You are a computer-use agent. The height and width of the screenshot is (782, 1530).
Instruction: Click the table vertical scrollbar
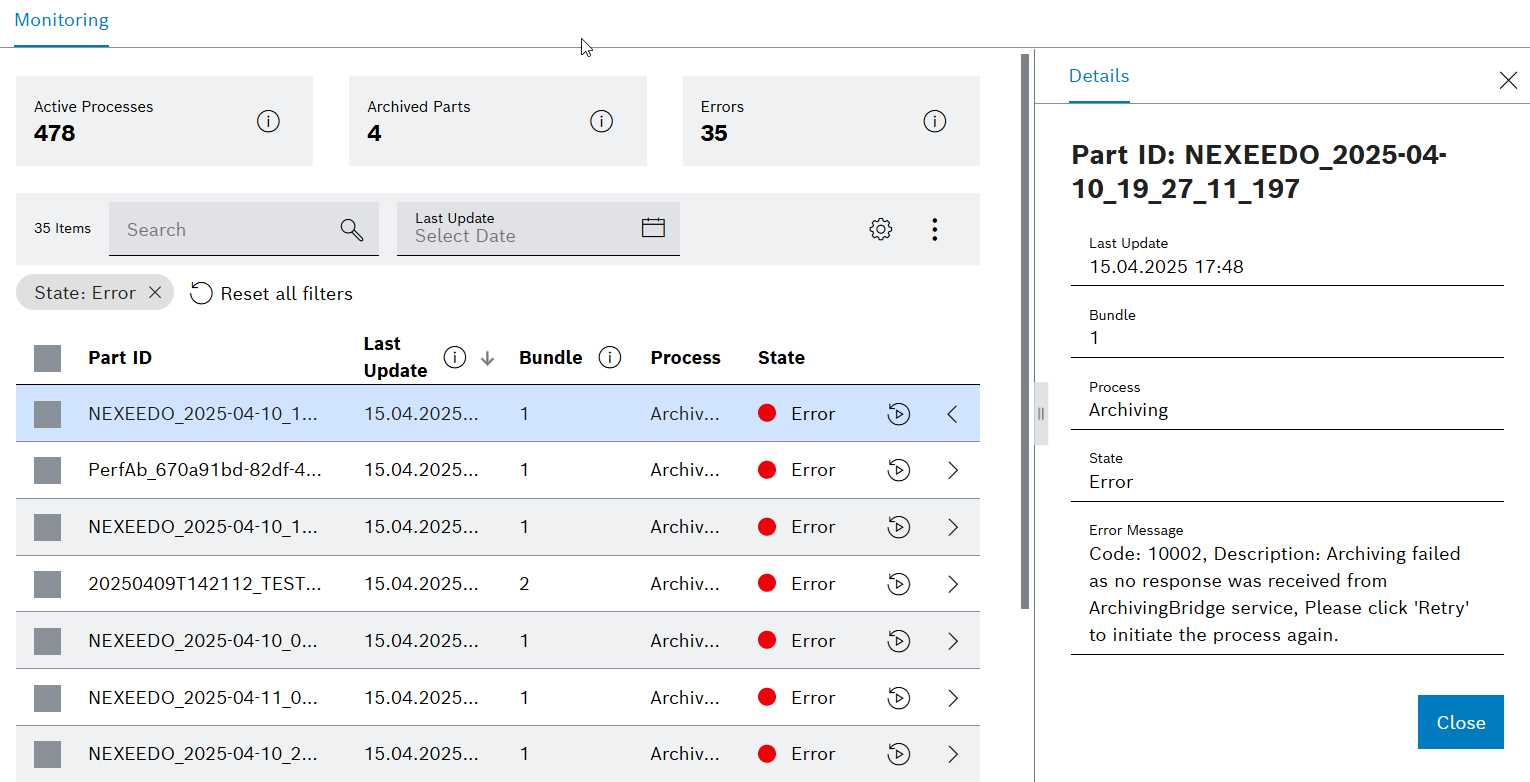(1025, 330)
